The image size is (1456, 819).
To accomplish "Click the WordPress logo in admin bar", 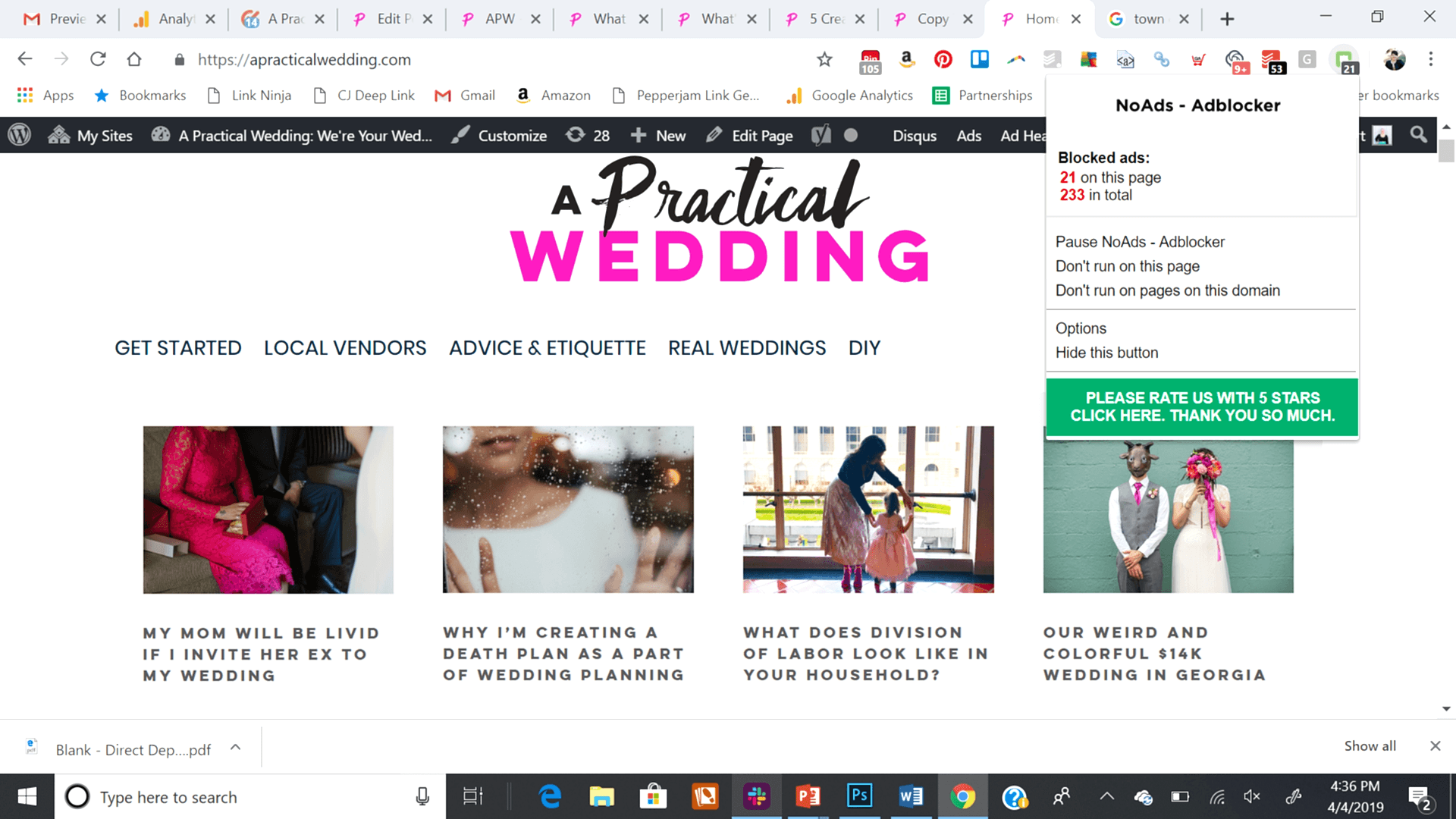I will pos(19,135).
